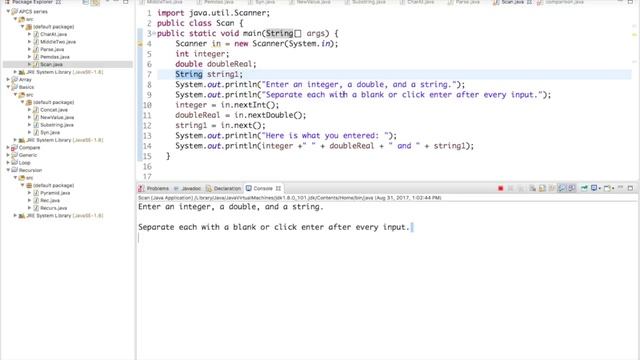
Task: Select Substring.java in Package Explorer tree
Action: (x=57, y=125)
